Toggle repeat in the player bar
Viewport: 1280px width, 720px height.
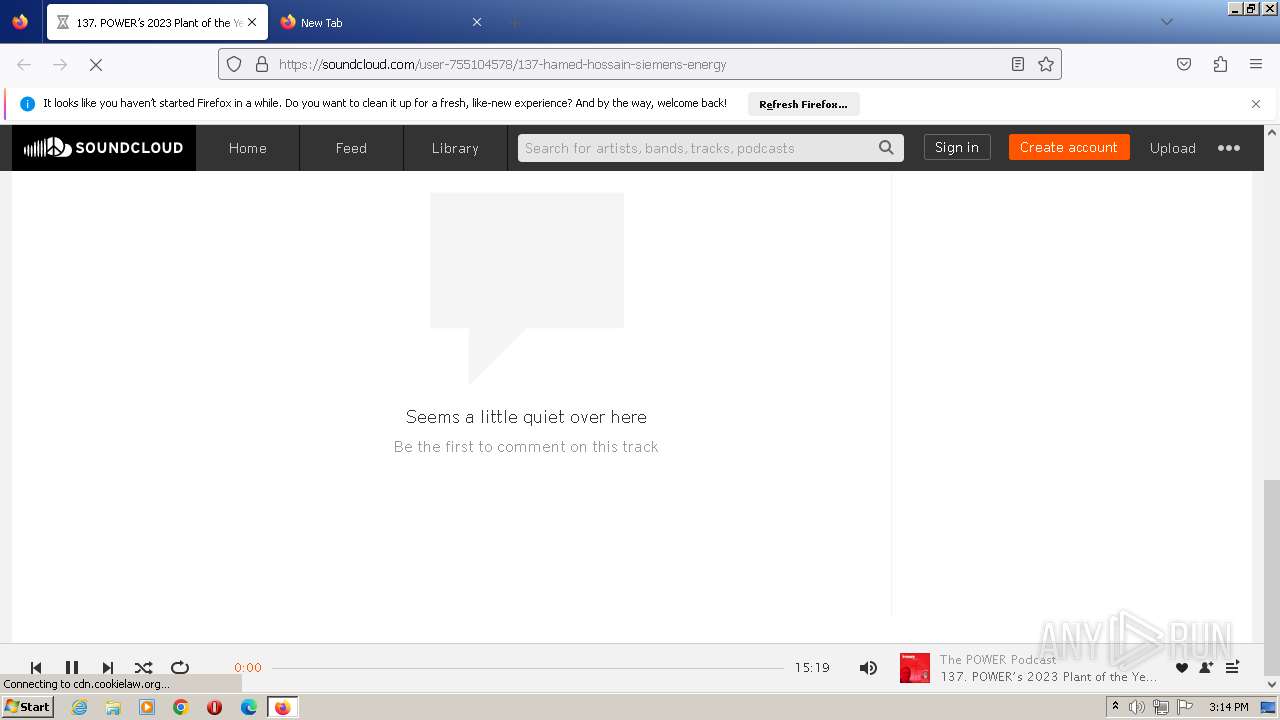(180, 667)
